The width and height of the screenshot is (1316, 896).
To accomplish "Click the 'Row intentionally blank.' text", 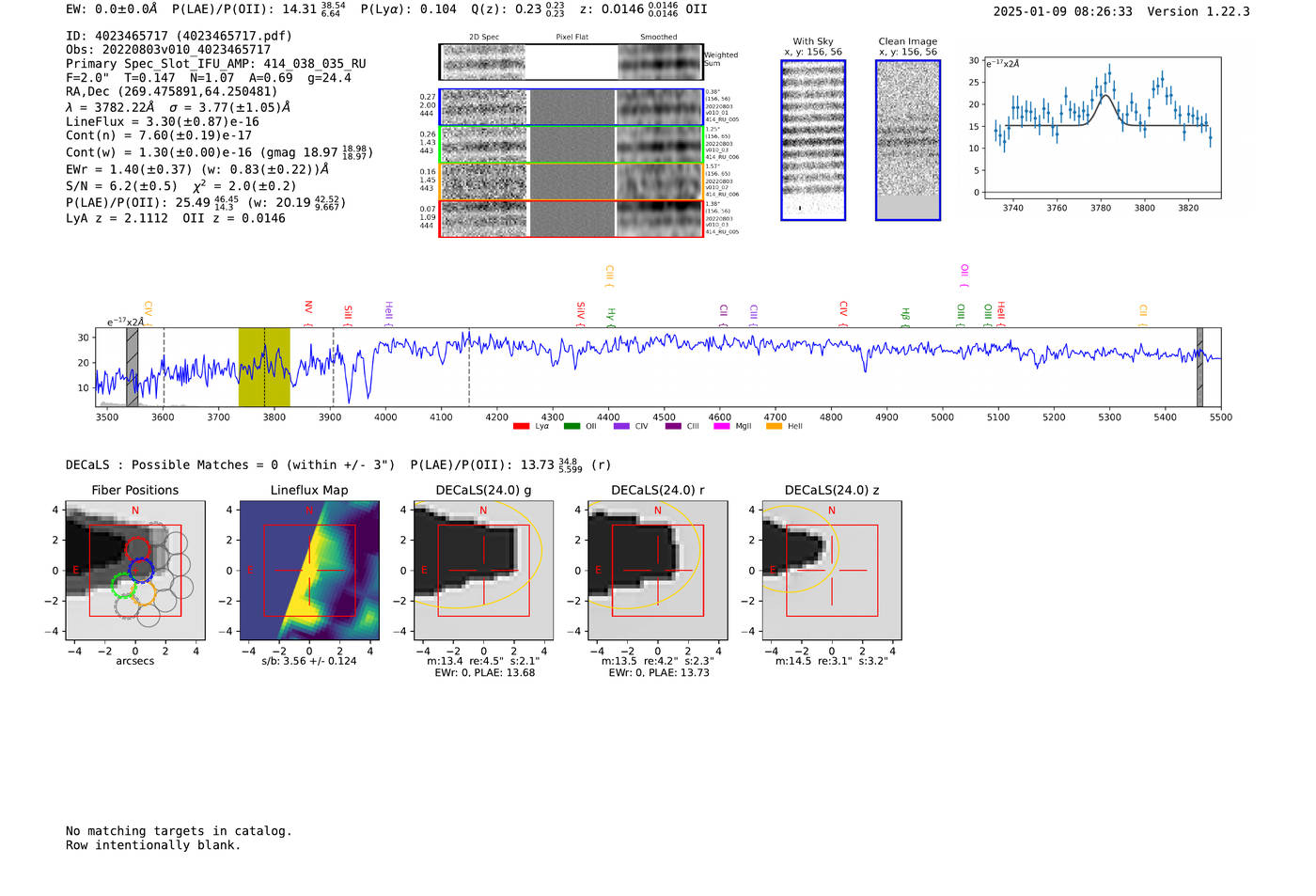I will 153,845.
